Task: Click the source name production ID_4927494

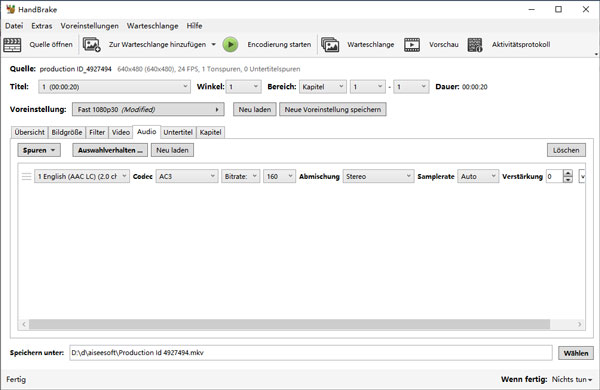Action: point(75,69)
